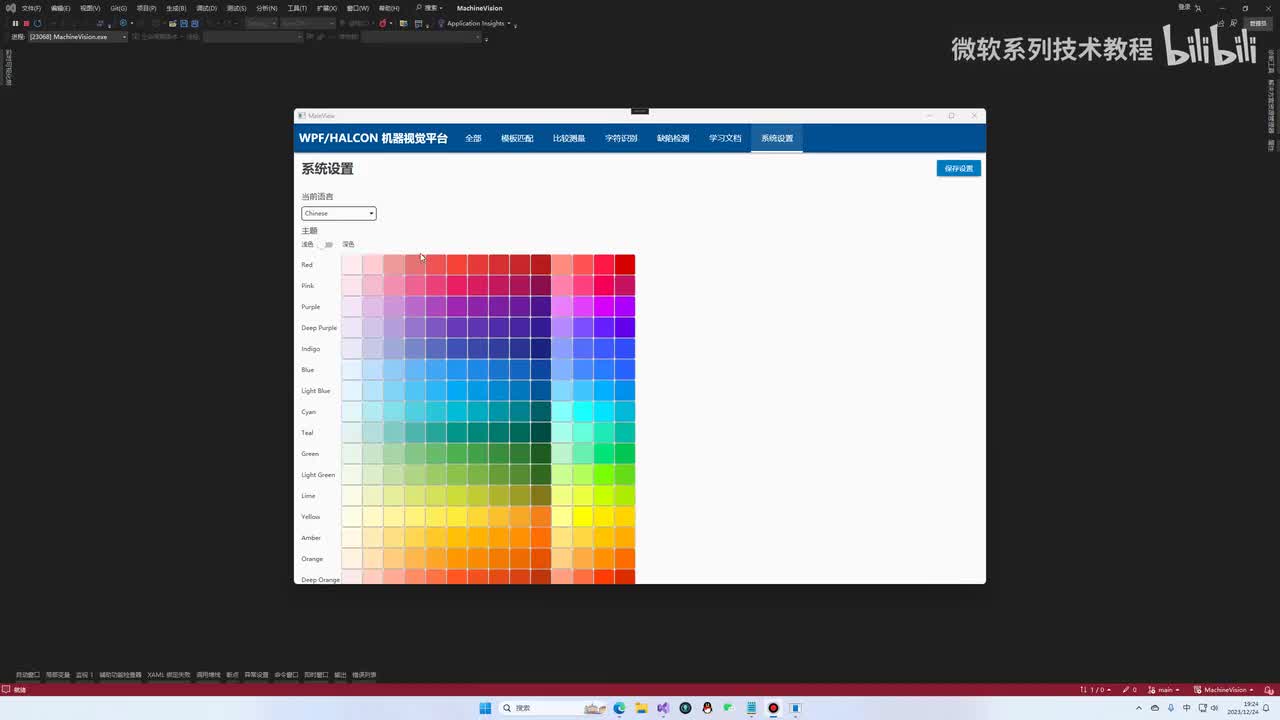
Task: Click the 保存设置 button
Action: [x=958, y=168]
